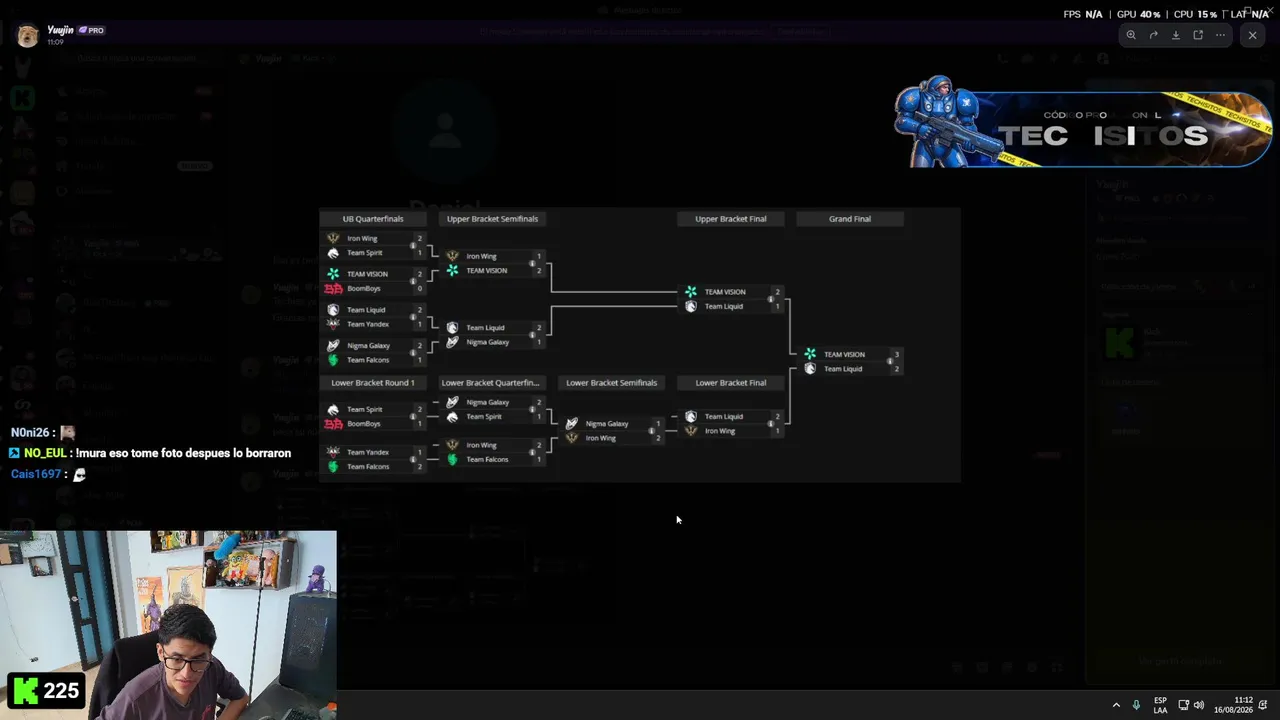Click Team Yandex name in UB Quarterfinals
Screen dimensions: 1280x720
368,324
